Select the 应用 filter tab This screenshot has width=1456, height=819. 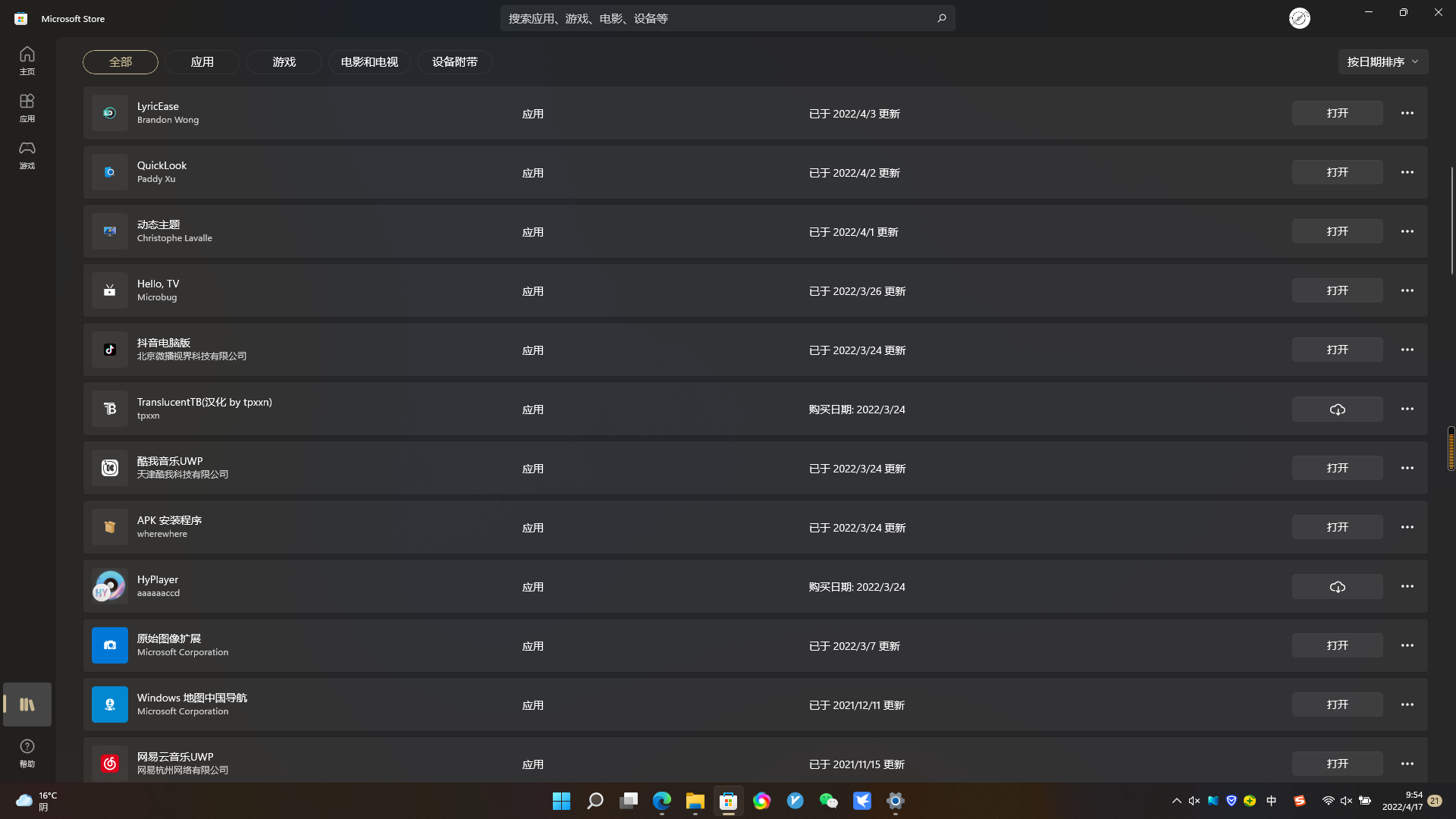[x=202, y=62]
